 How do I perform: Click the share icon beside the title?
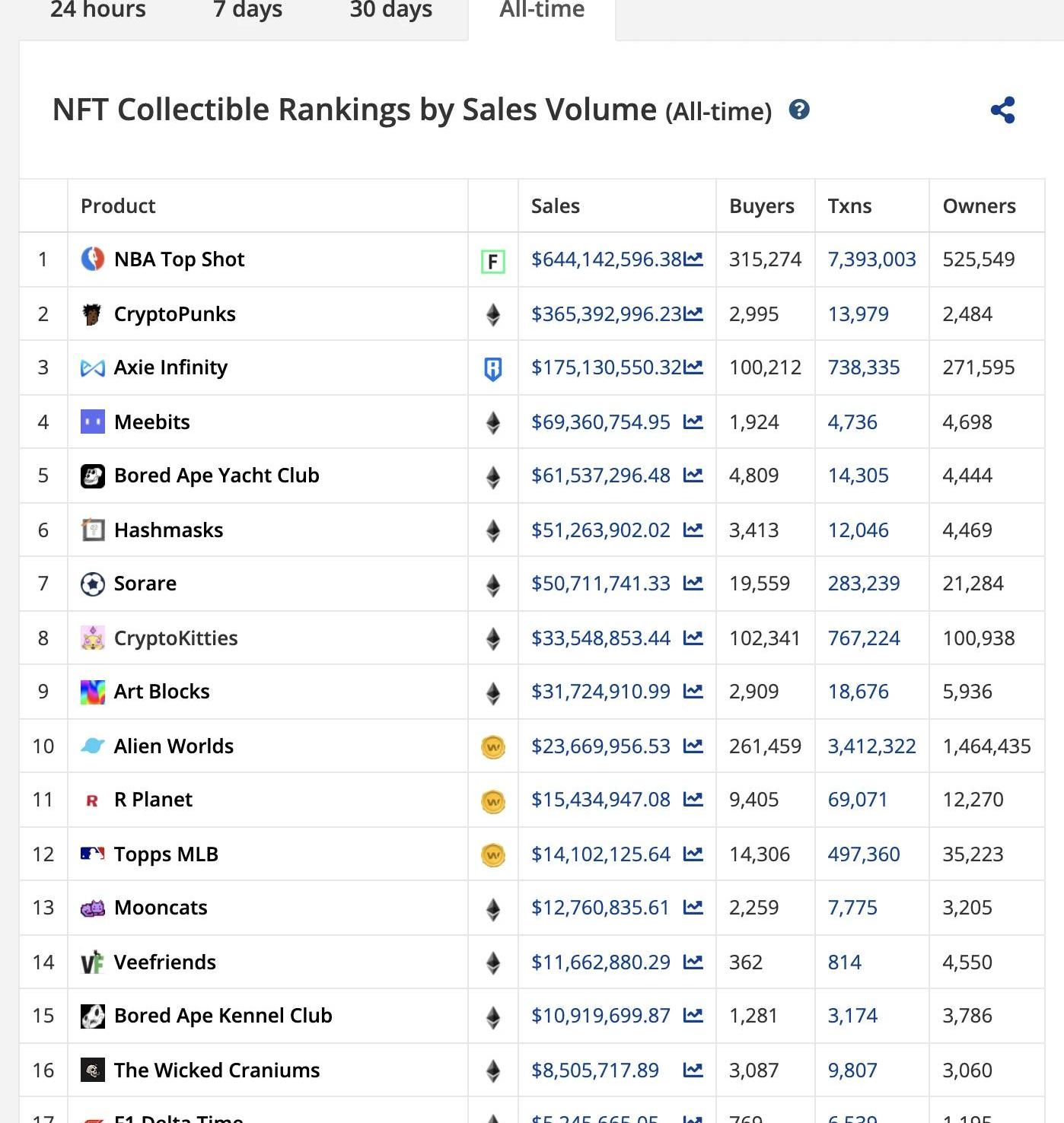[1003, 110]
